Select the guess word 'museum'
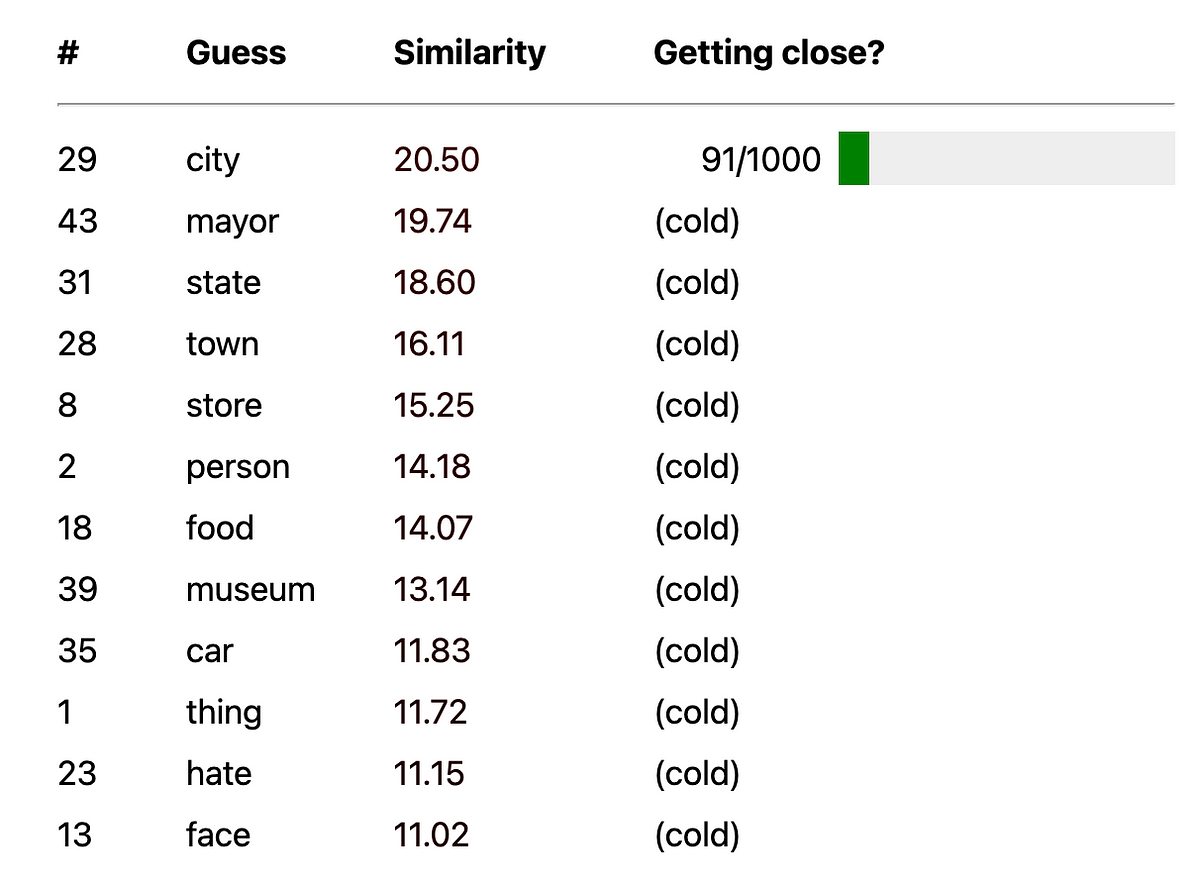 [250, 590]
